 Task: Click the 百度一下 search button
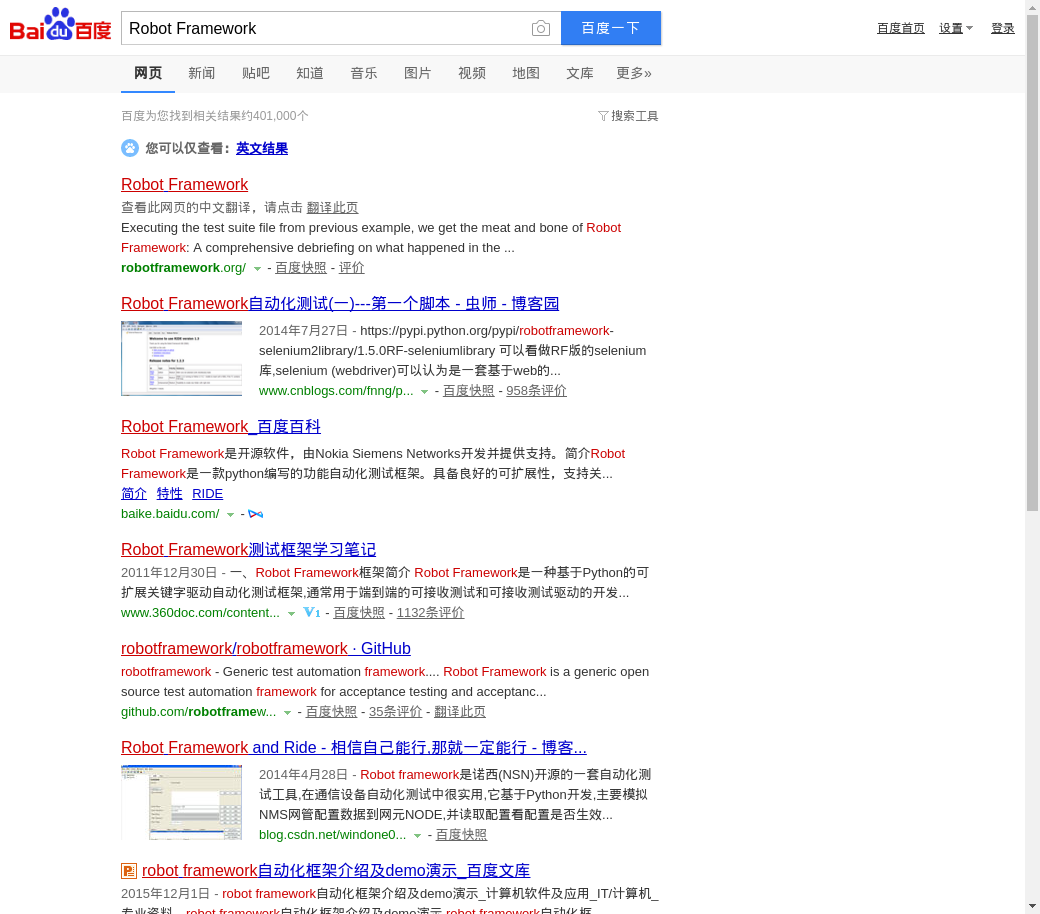[x=611, y=28]
